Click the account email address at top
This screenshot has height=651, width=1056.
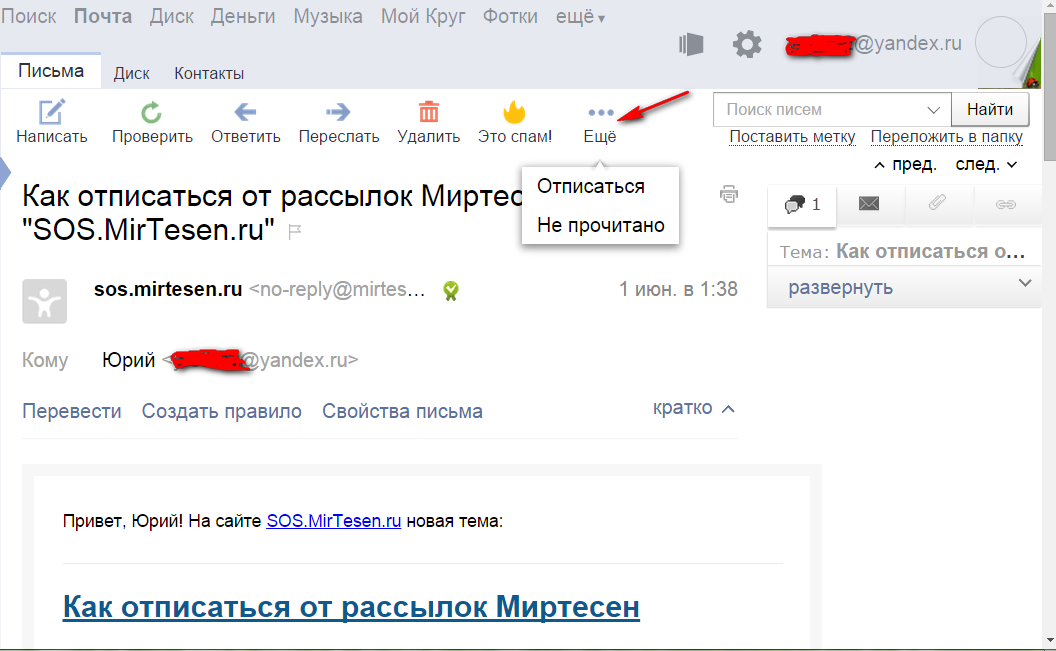tap(873, 44)
